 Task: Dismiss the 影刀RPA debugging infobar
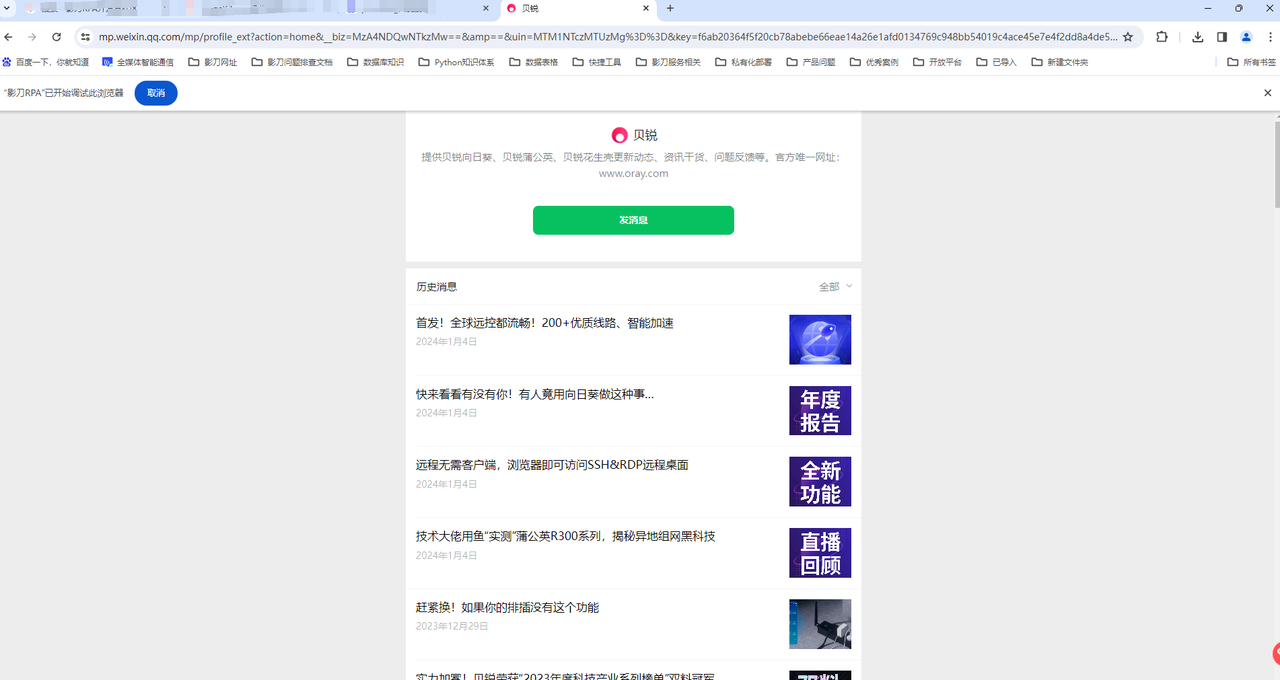point(1267,93)
